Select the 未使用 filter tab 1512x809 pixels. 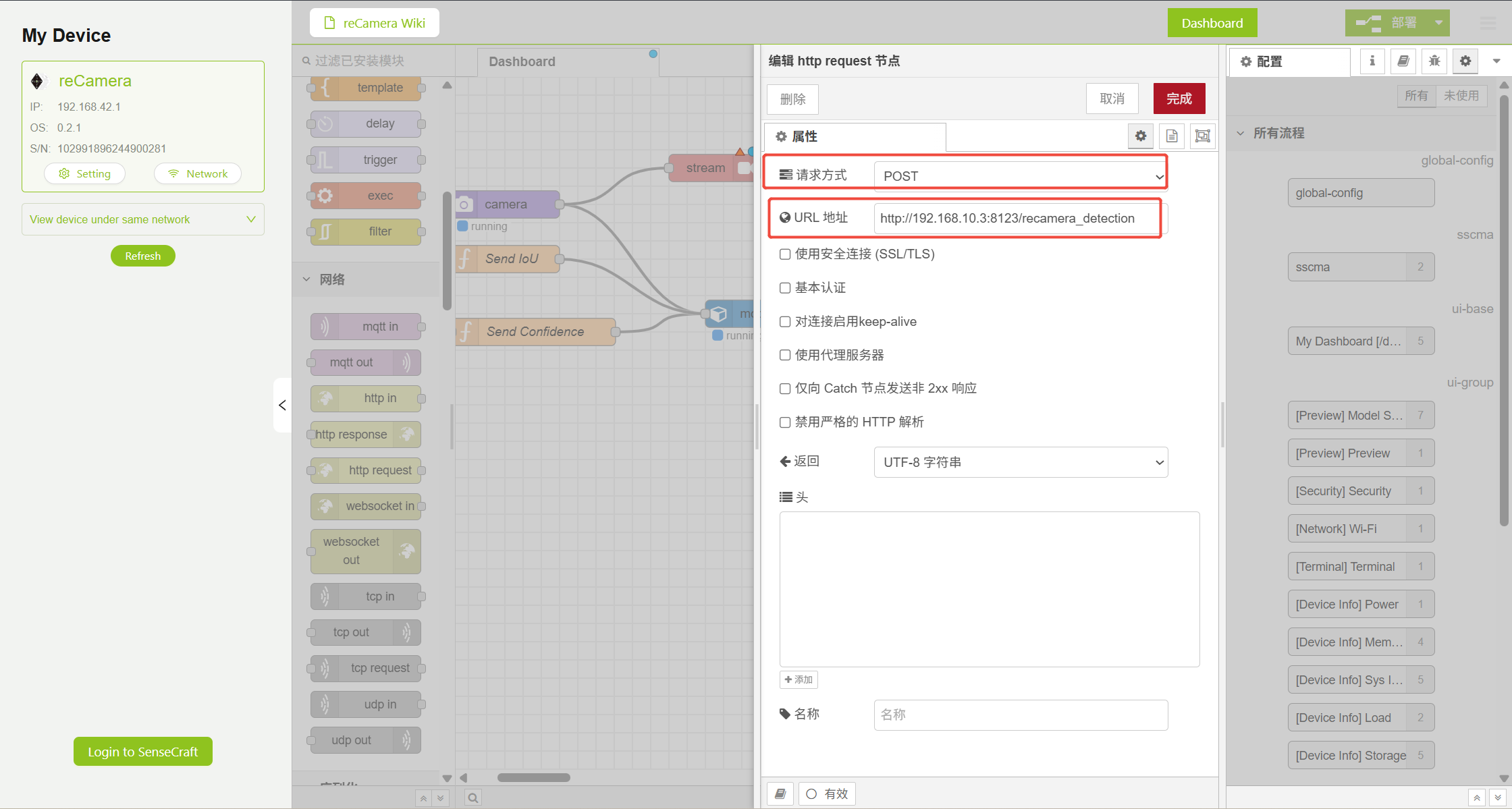1461,96
